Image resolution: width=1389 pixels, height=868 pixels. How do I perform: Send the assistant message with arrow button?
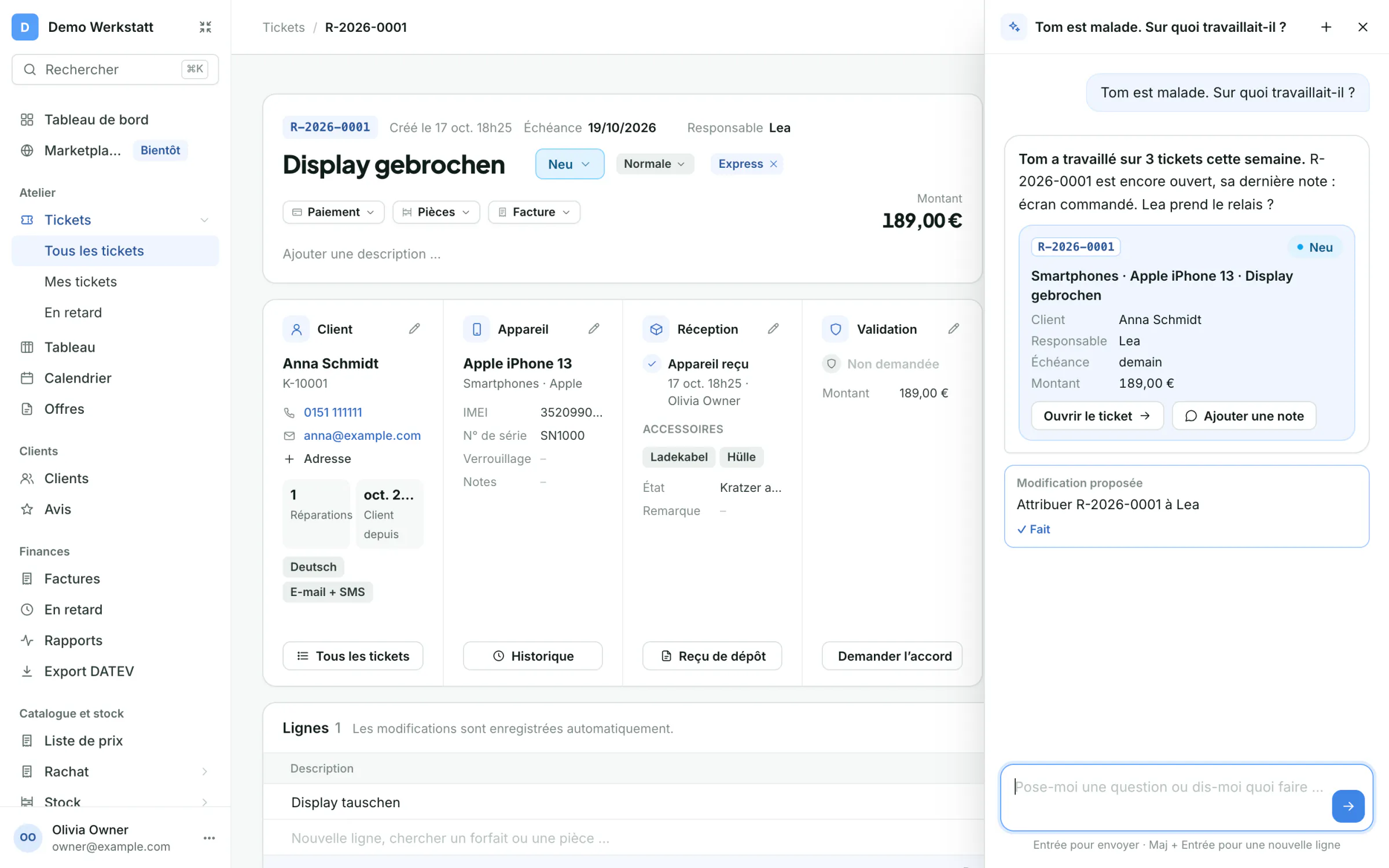1348,806
